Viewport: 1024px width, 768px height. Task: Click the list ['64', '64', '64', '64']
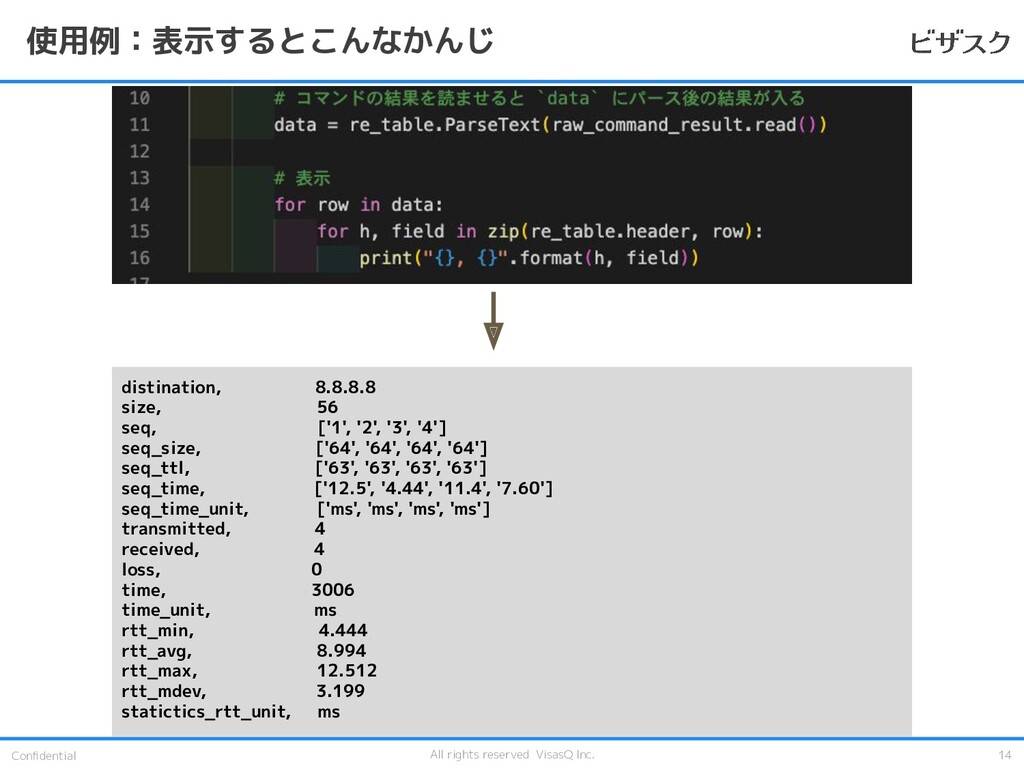(x=402, y=448)
